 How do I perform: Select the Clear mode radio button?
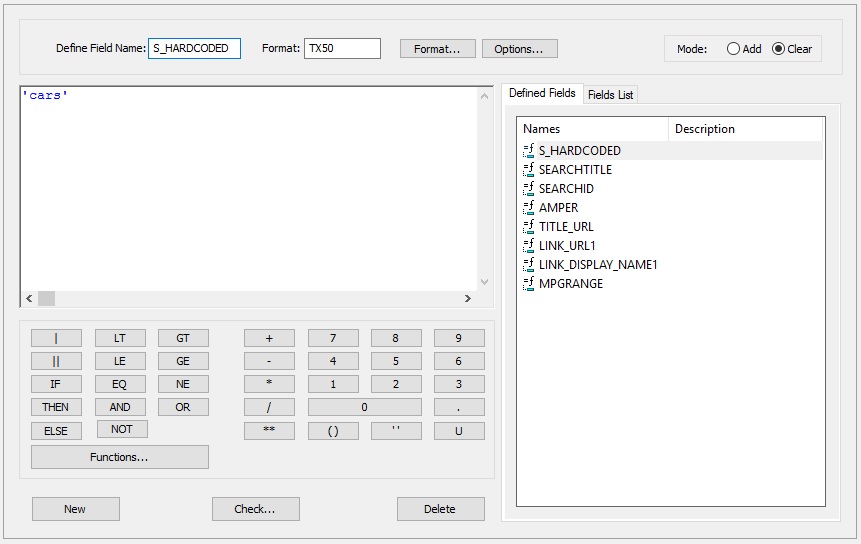pos(779,49)
